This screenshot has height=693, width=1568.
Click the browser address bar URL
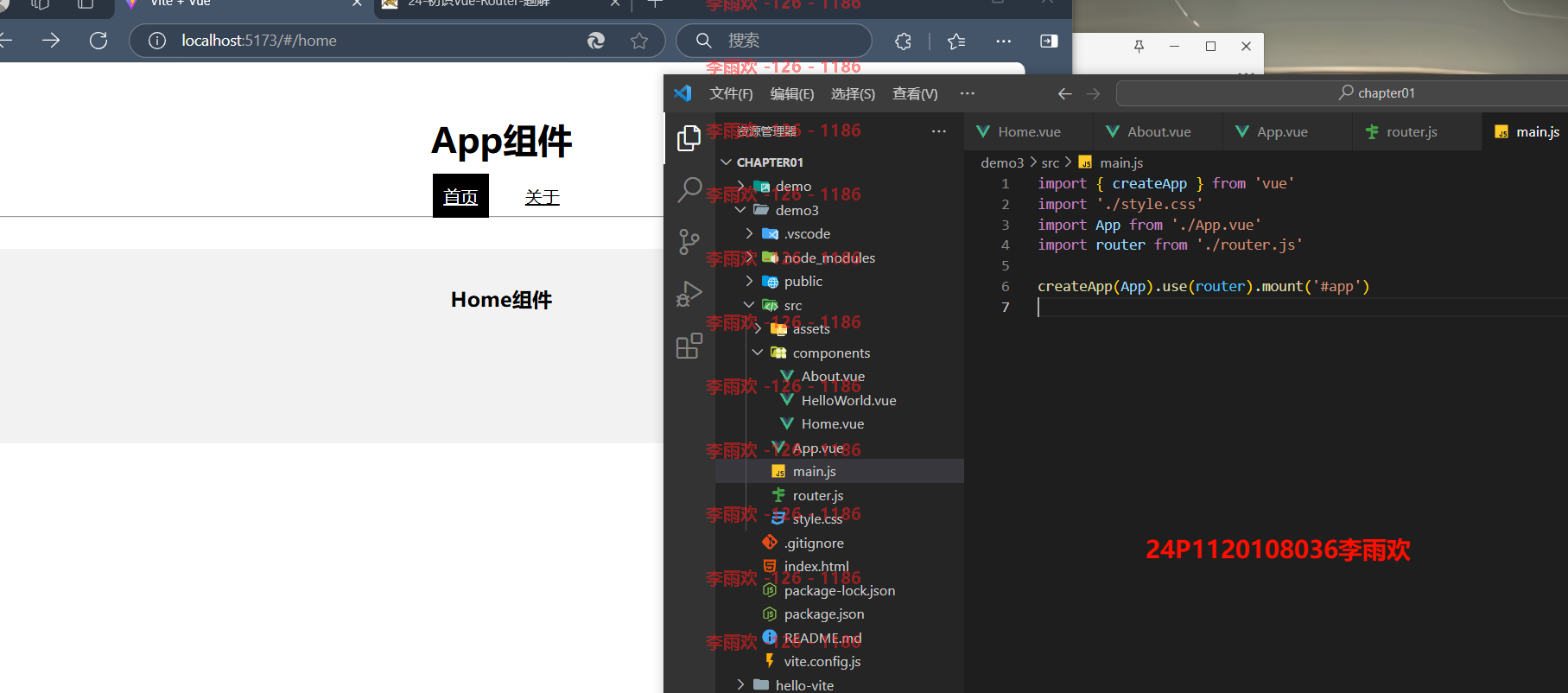259,41
